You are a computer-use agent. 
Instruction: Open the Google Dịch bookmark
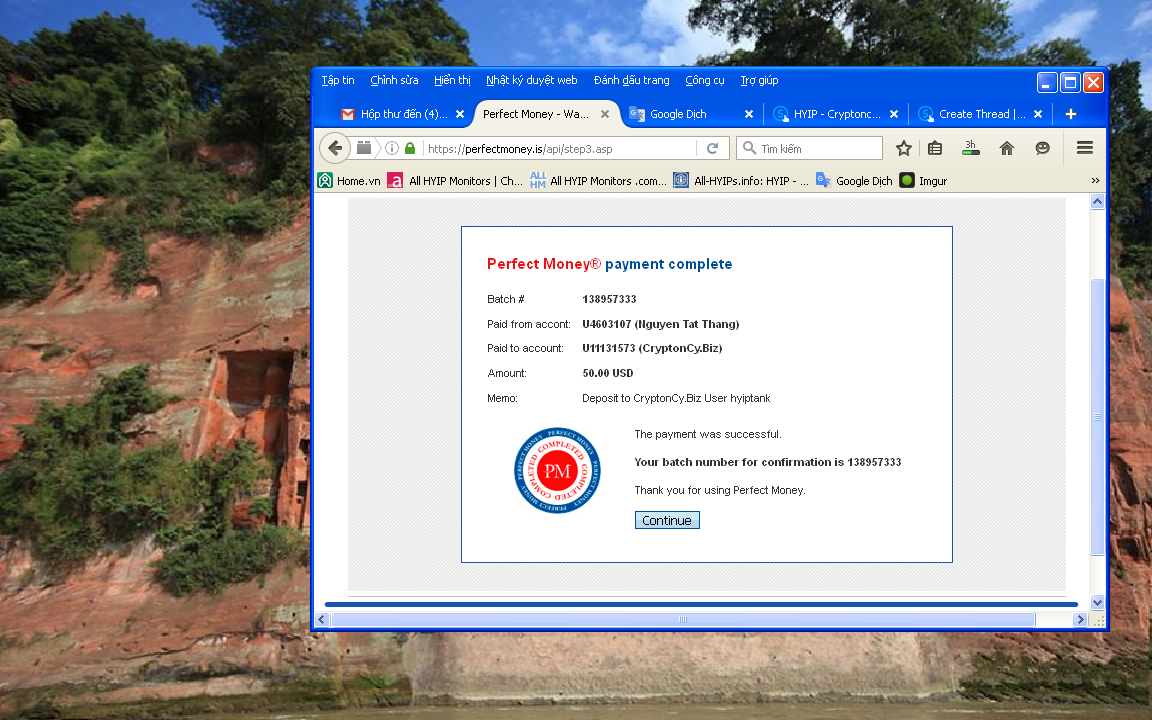(x=854, y=181)
